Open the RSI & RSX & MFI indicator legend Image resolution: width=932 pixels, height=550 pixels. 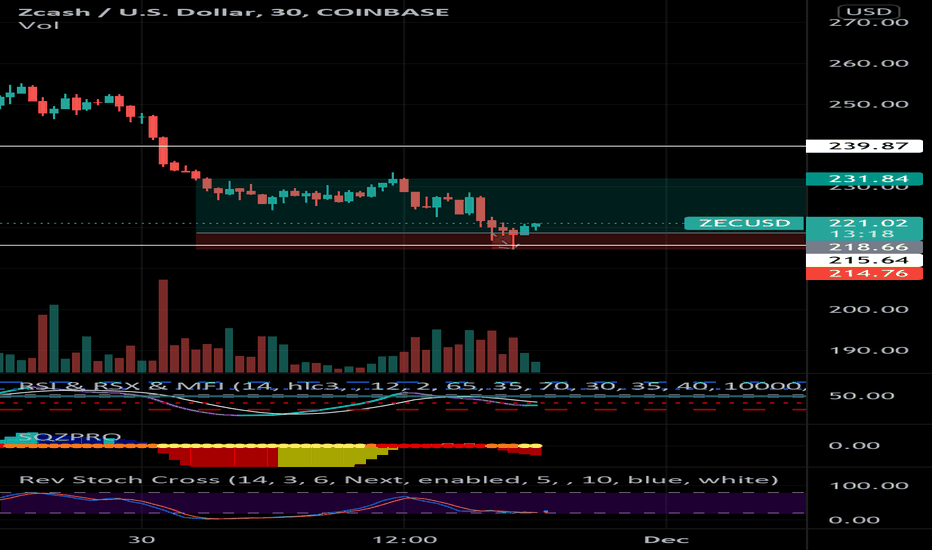(x=400, y=386)
